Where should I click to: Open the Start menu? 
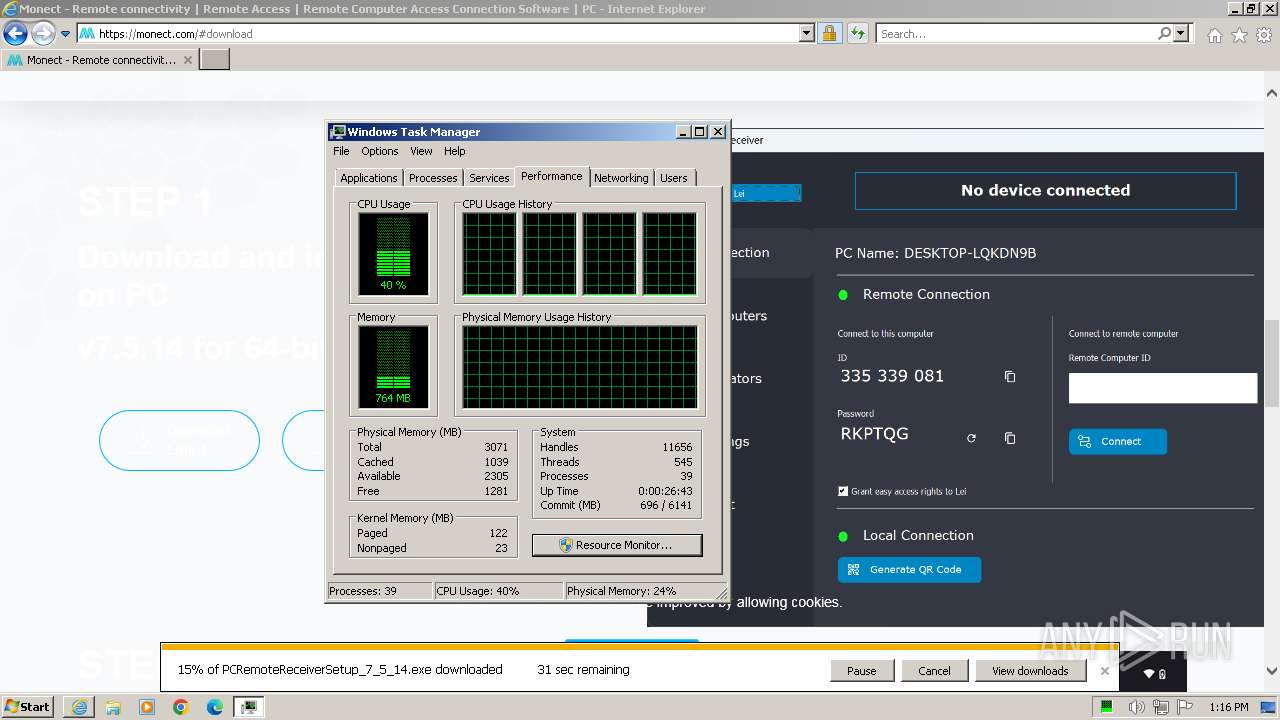28,707
